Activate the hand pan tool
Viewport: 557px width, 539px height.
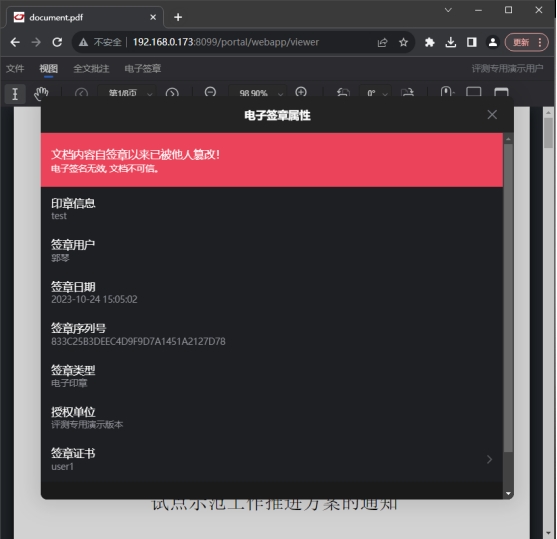pyautogui.click(x=41, y=94)
